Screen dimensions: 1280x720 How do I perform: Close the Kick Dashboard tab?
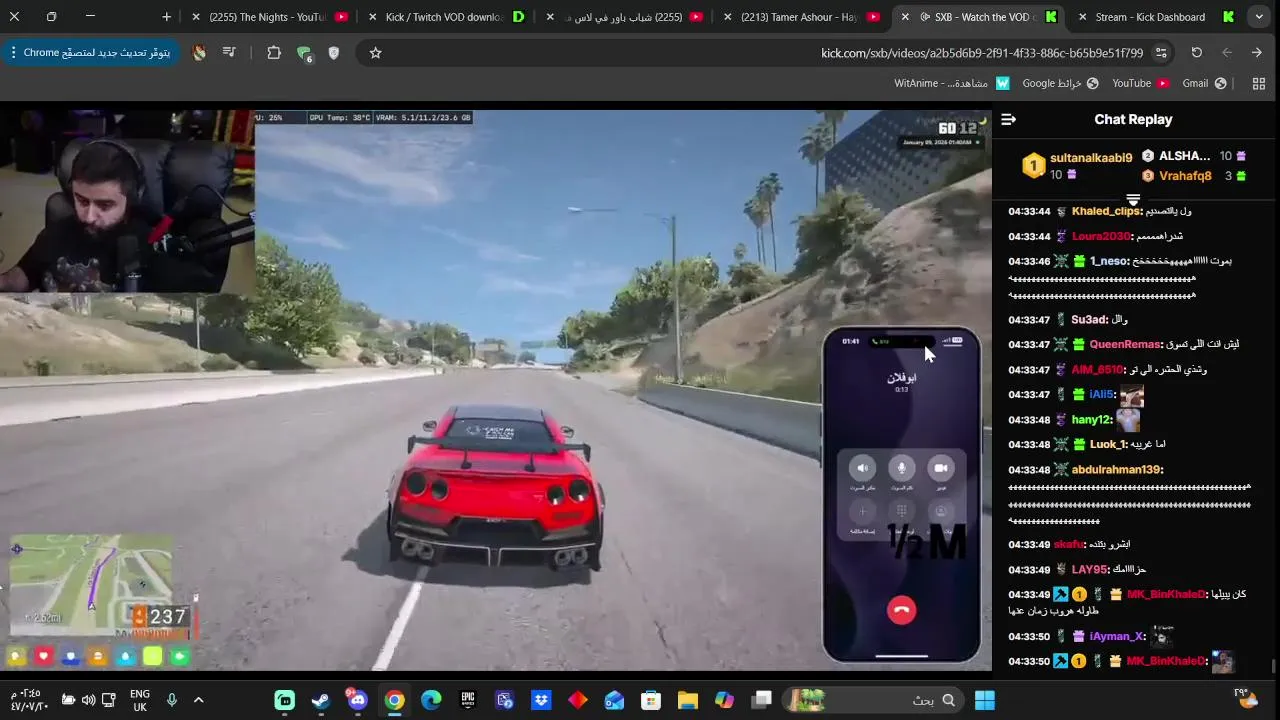pyautogui.click(x=1082, y=17)
